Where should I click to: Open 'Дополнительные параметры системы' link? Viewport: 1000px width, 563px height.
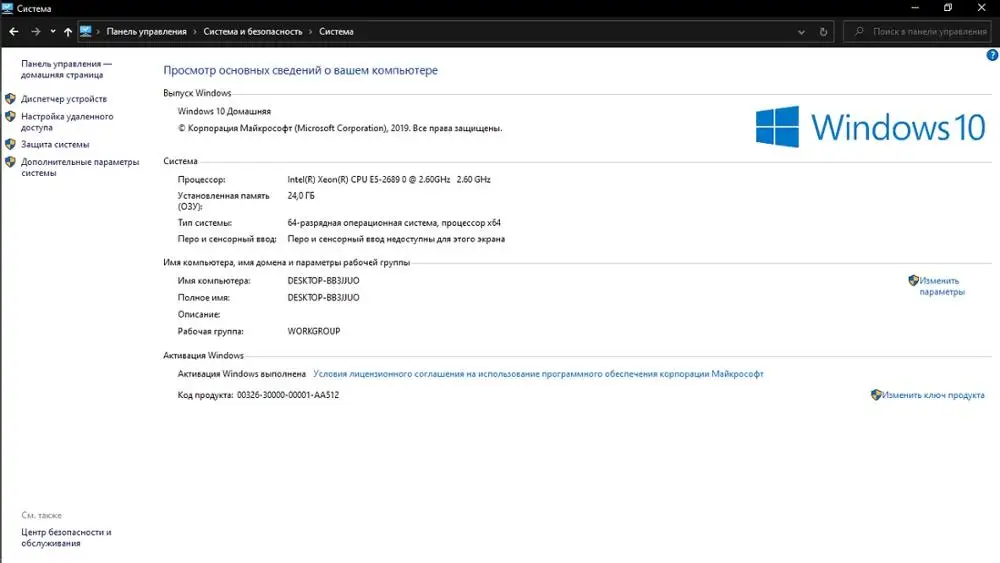coord(80,167)
